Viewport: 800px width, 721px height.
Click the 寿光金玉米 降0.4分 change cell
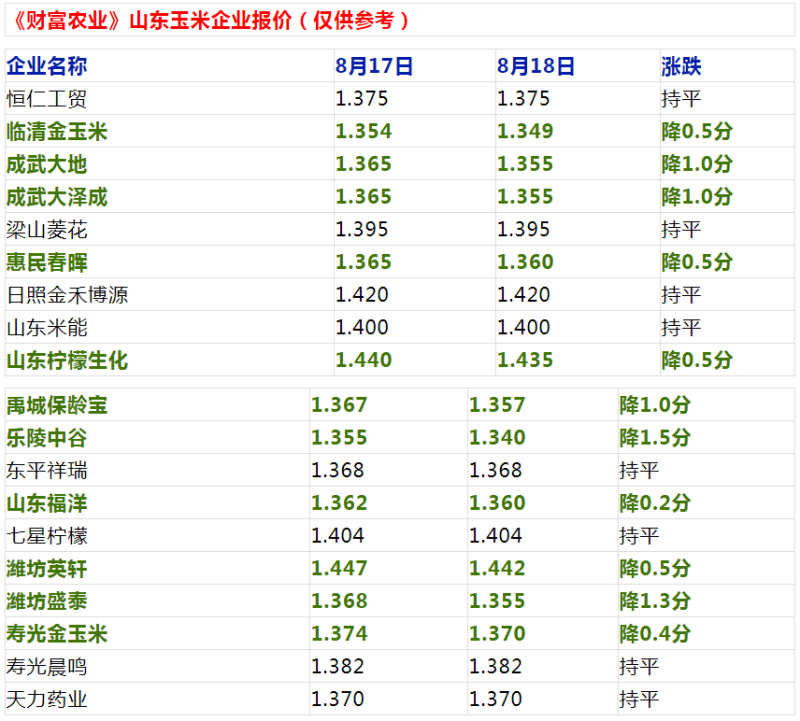tap(655, 634)
